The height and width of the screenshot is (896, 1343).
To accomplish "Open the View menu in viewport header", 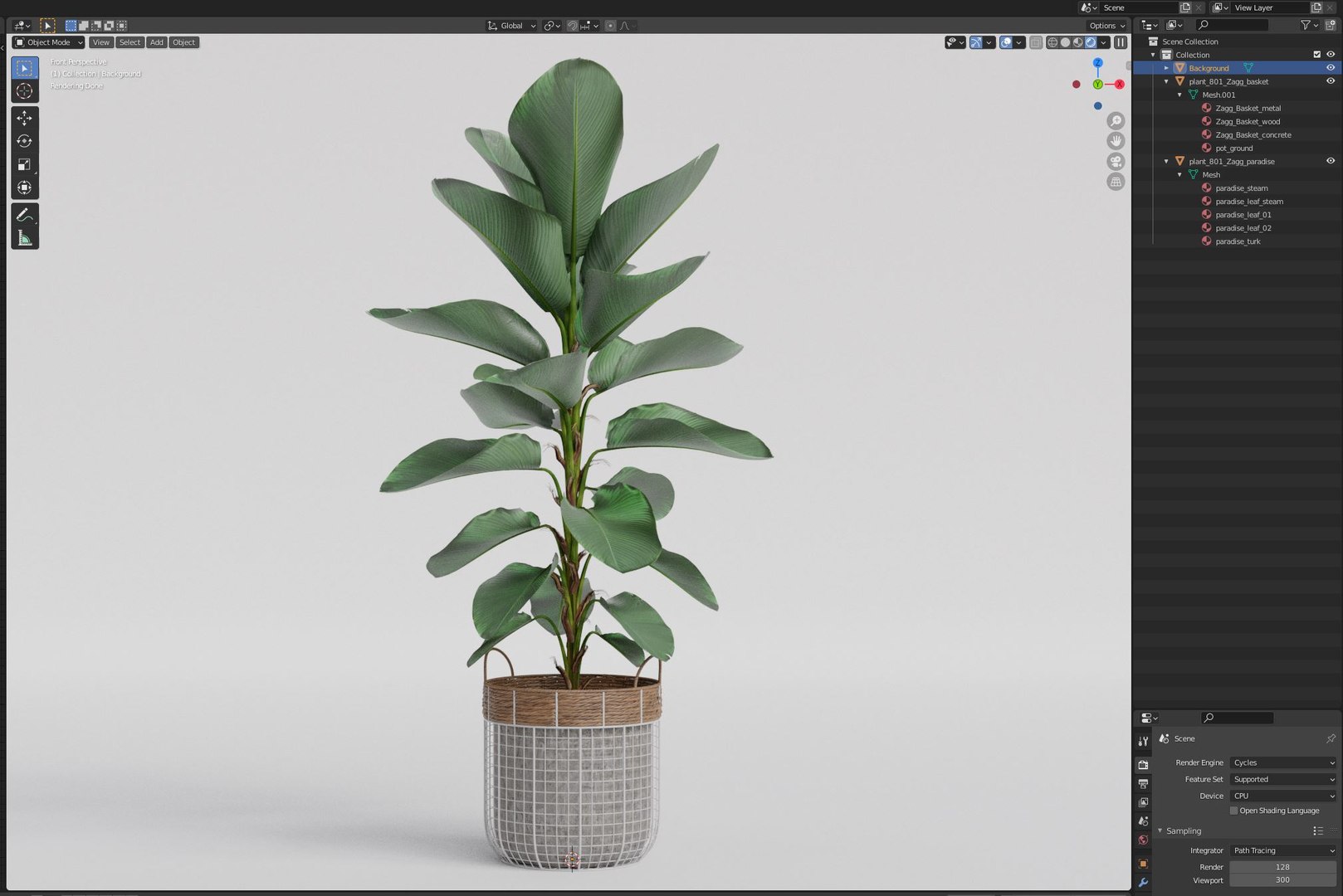I will [100, 42].
